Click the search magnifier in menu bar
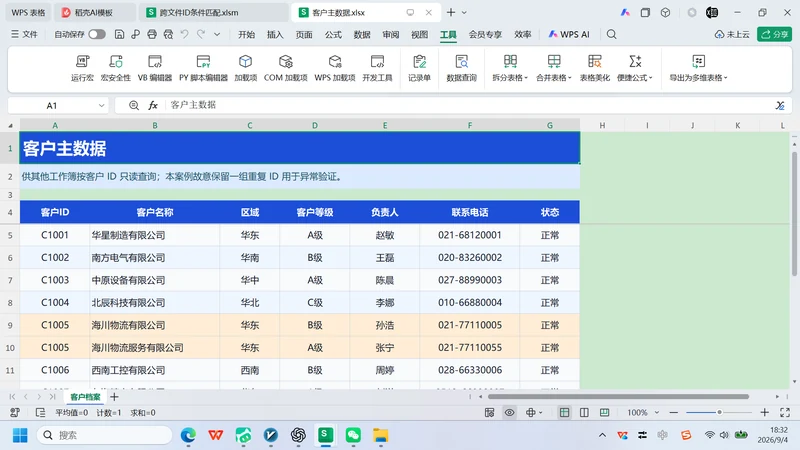 click(x=611, y=34)
